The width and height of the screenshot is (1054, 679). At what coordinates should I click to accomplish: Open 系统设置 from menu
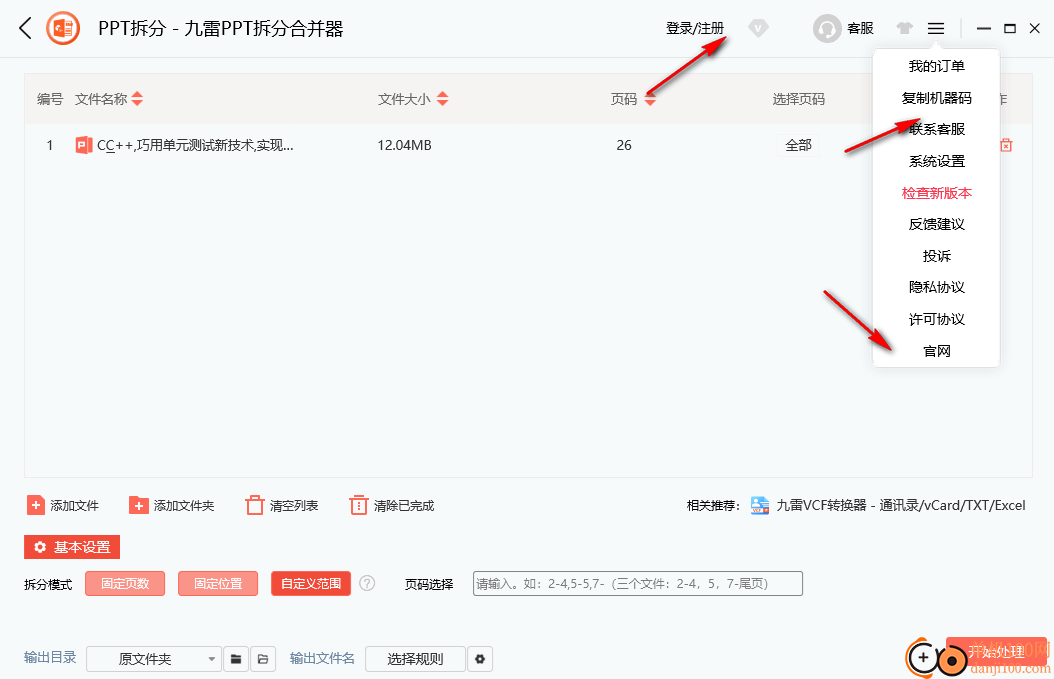tap(936, 161)
